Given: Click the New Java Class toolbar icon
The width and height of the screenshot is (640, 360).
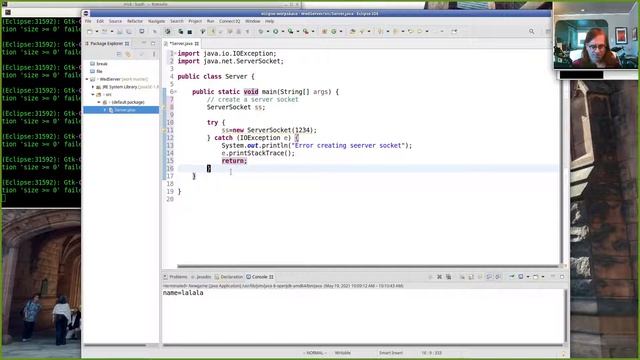Looking at the screenshot, I should (x=333, y=31).
